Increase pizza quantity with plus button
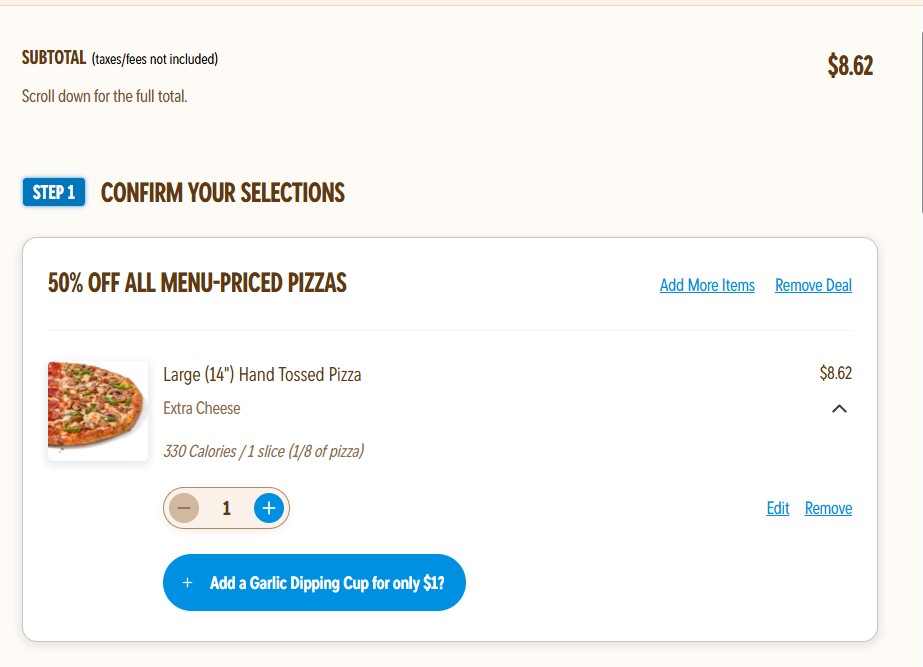This screenshot has width=923, height=667. coord(268,508)
